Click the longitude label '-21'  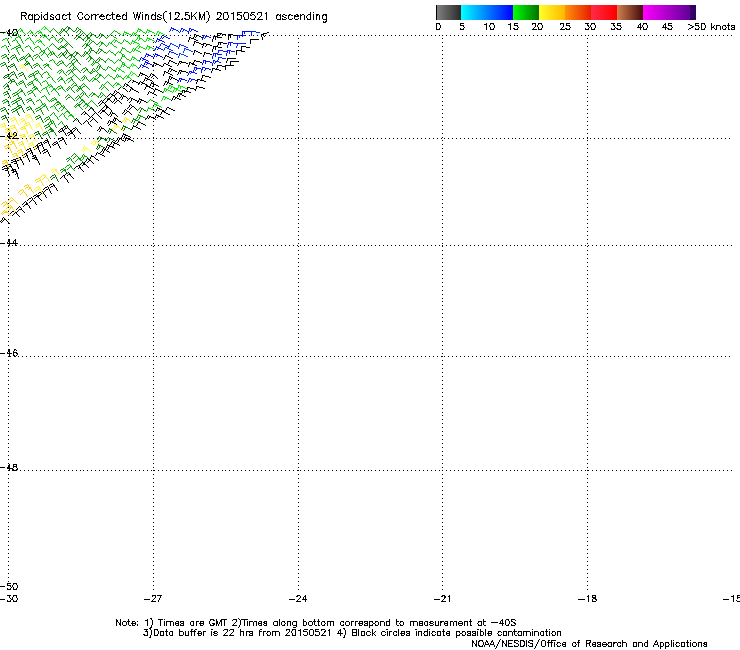pos(442,599)
